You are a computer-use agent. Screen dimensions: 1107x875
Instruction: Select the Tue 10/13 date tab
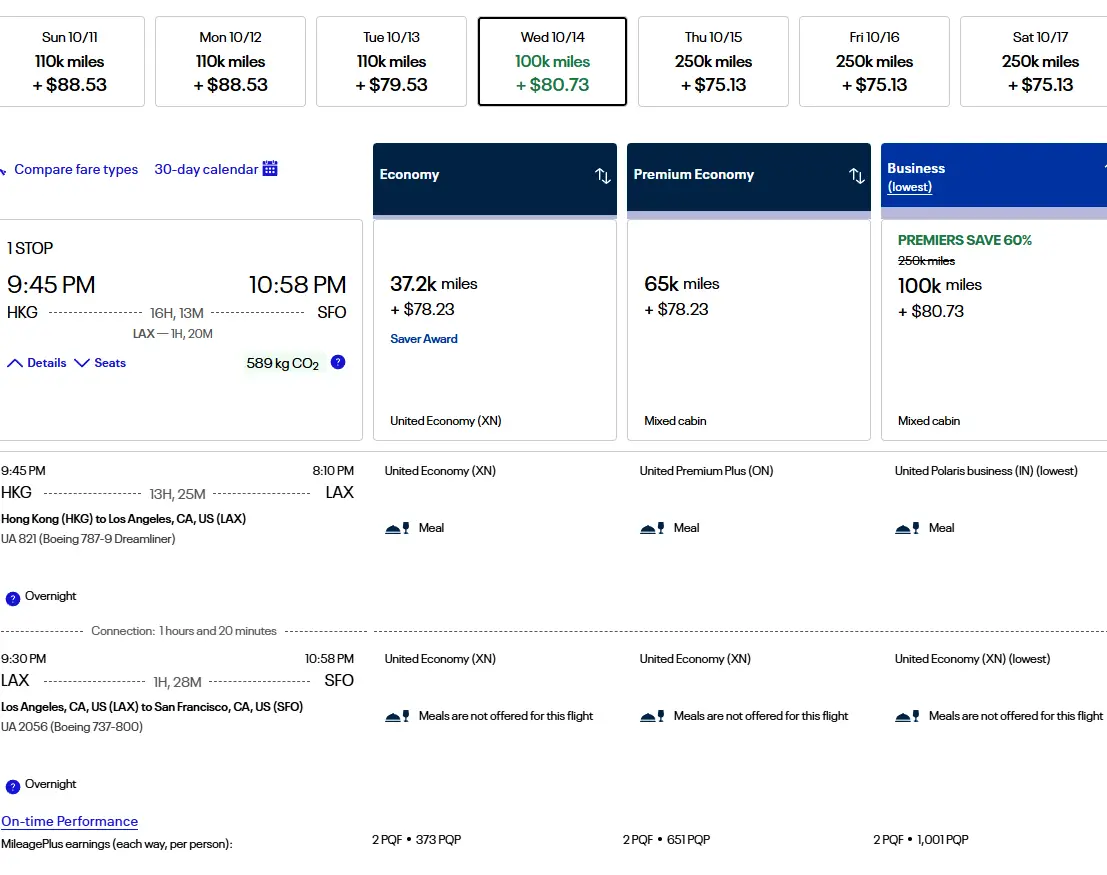(x=391, y=61)
